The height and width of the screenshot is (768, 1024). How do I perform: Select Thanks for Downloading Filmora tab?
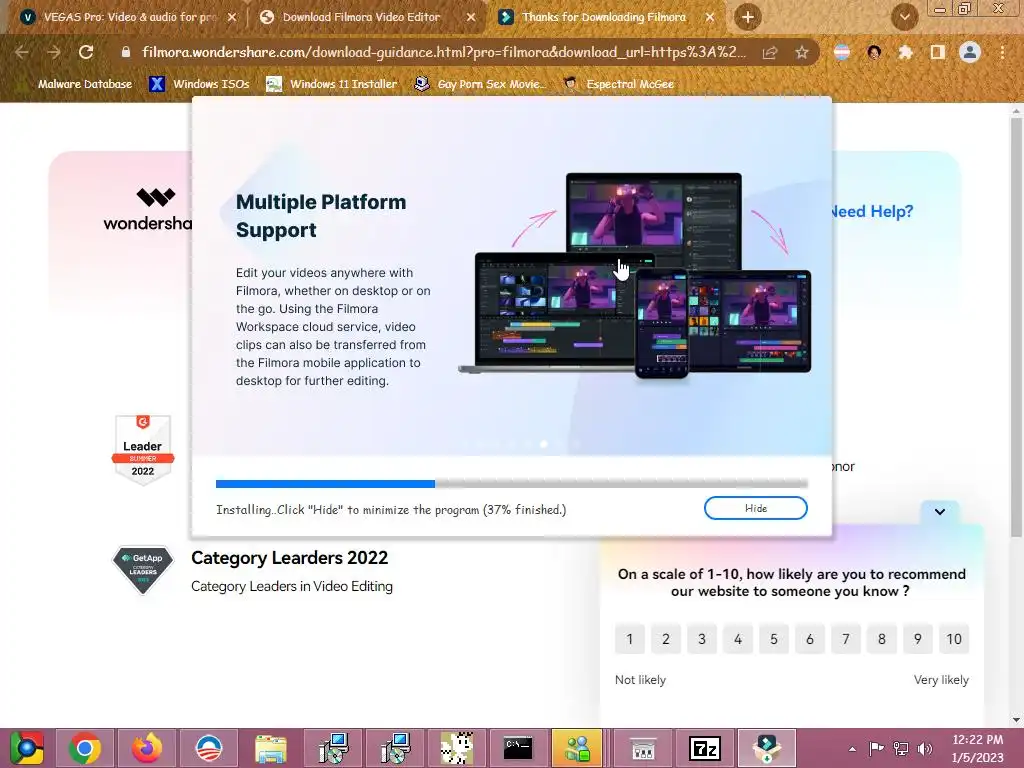point(604,17)
